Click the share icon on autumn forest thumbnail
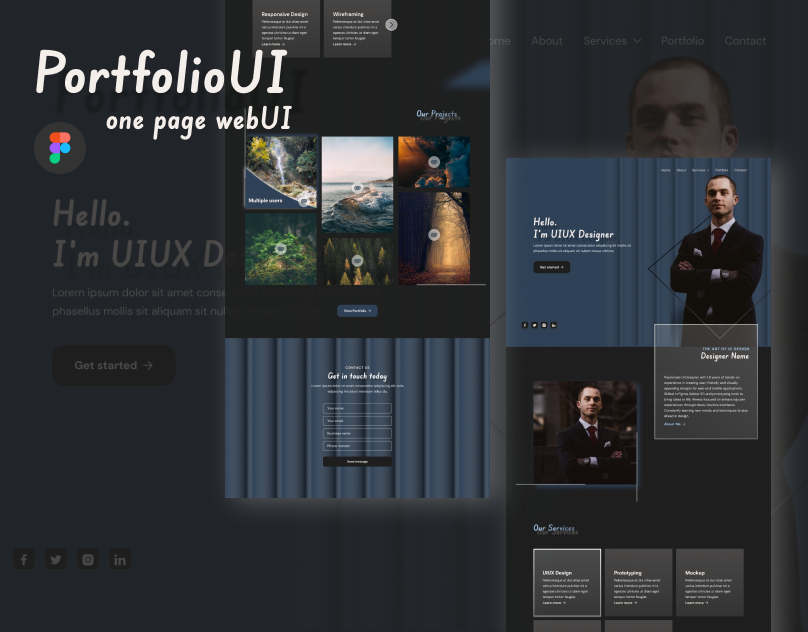The height and width of the screenshot is (632, 808). pos(434,234)
